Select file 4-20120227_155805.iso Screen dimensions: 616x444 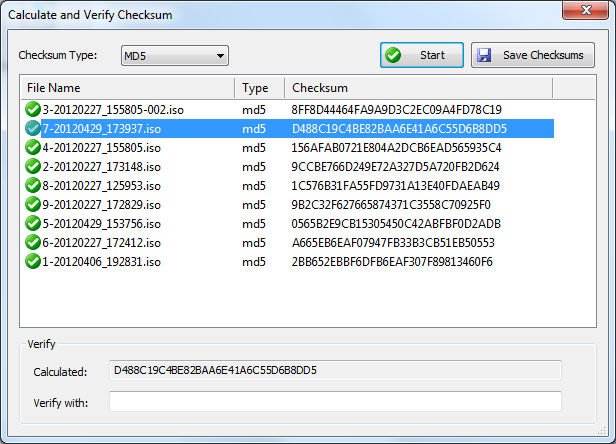click(x=102, y=148)
